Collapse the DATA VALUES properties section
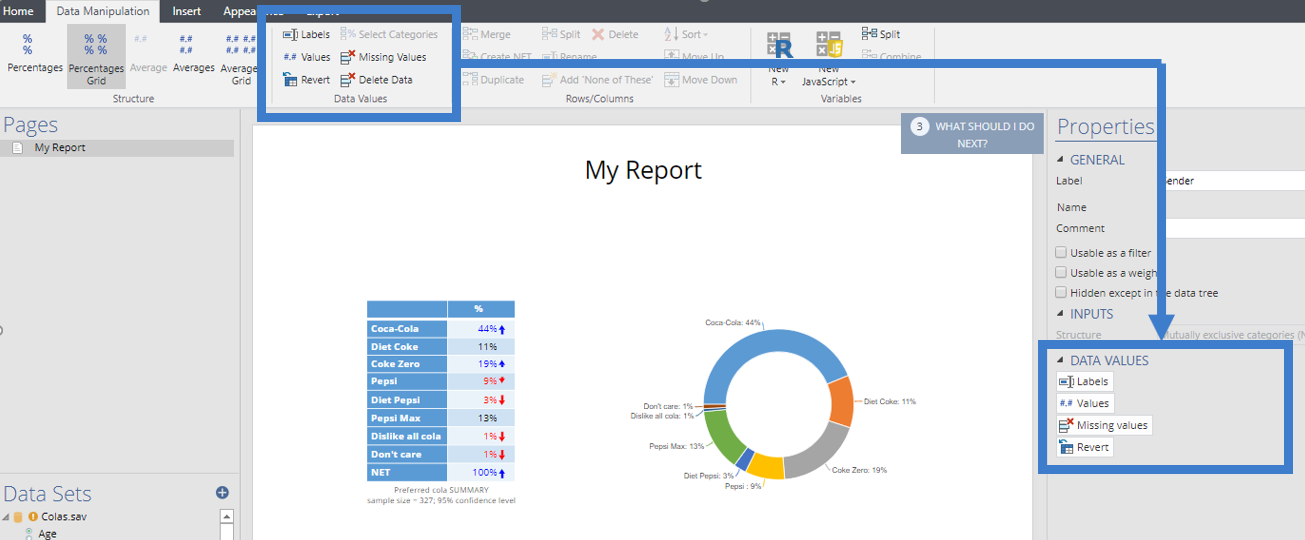 coord(1061,361)
